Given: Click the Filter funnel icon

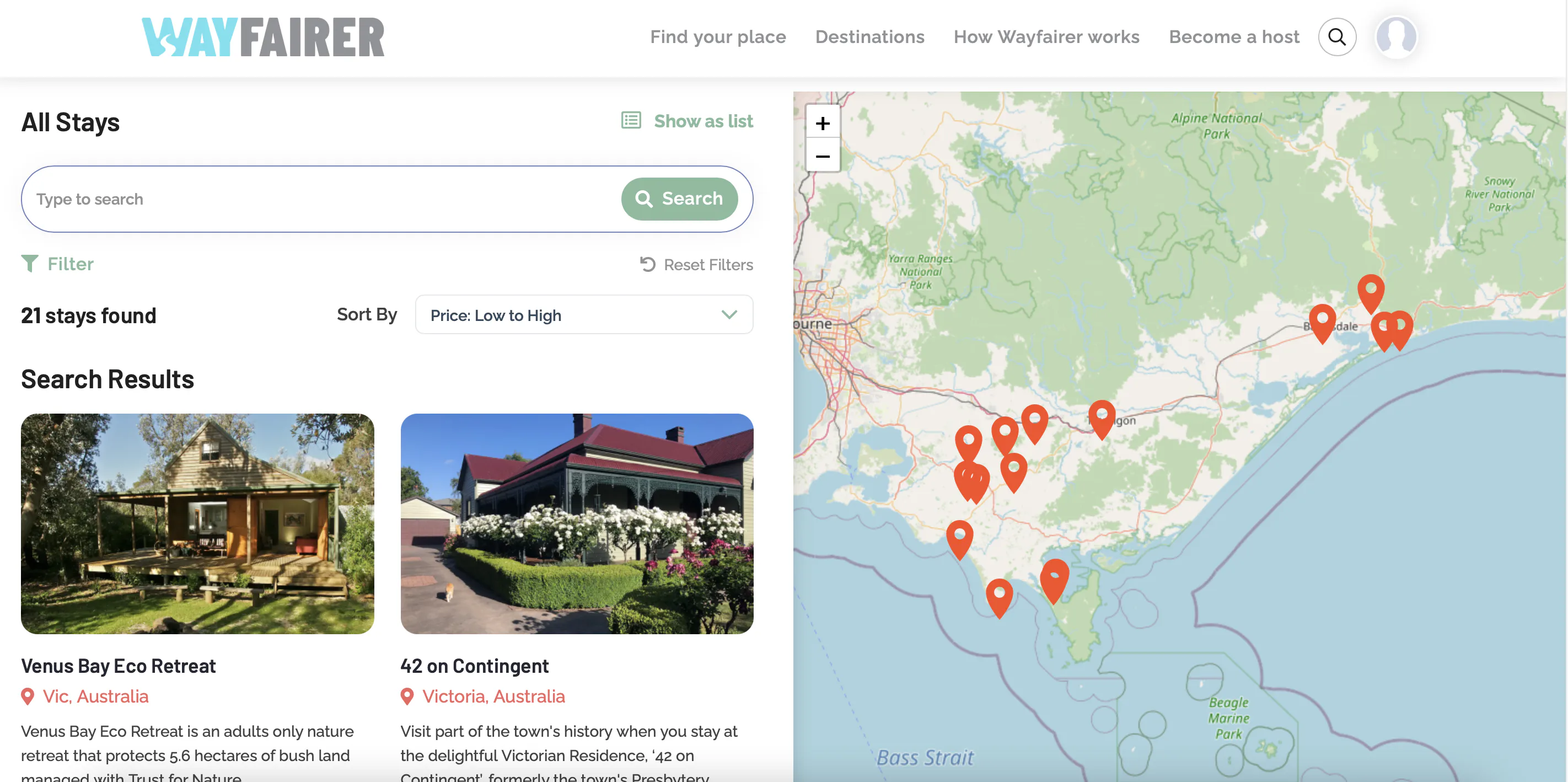Looking at the screenshot, I should pos(29,263).
